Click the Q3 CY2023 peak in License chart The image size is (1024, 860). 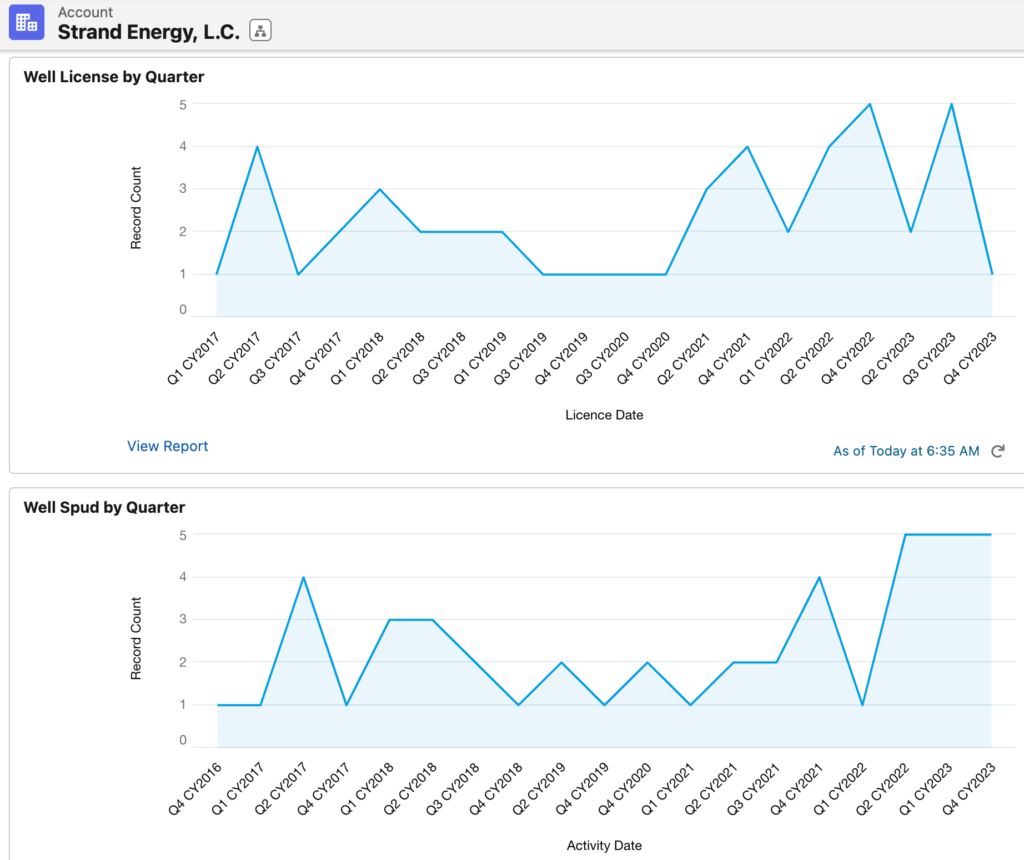949,103
